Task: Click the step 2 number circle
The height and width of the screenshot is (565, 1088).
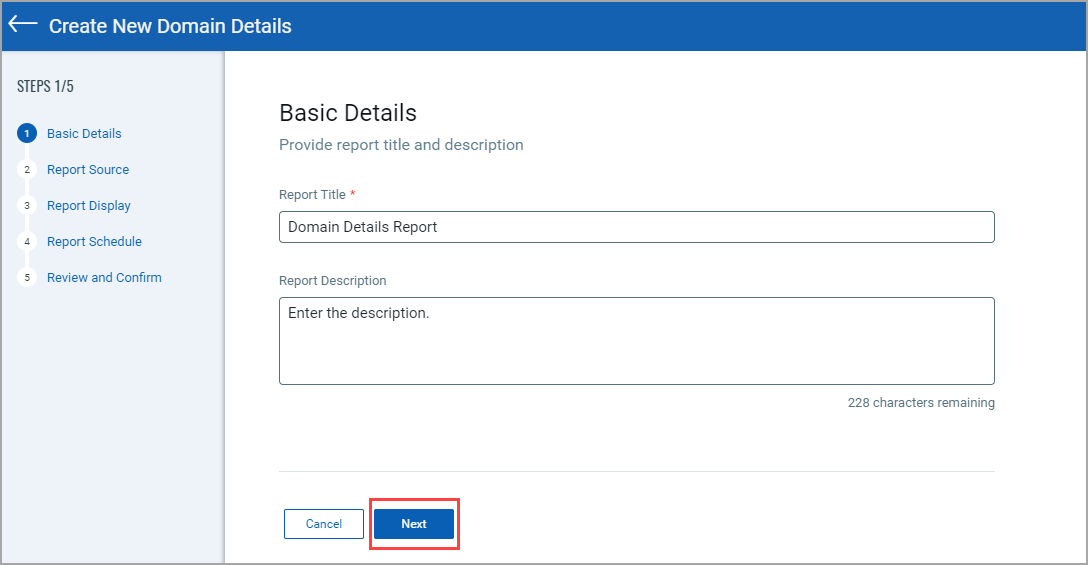Action: (28, 170)
